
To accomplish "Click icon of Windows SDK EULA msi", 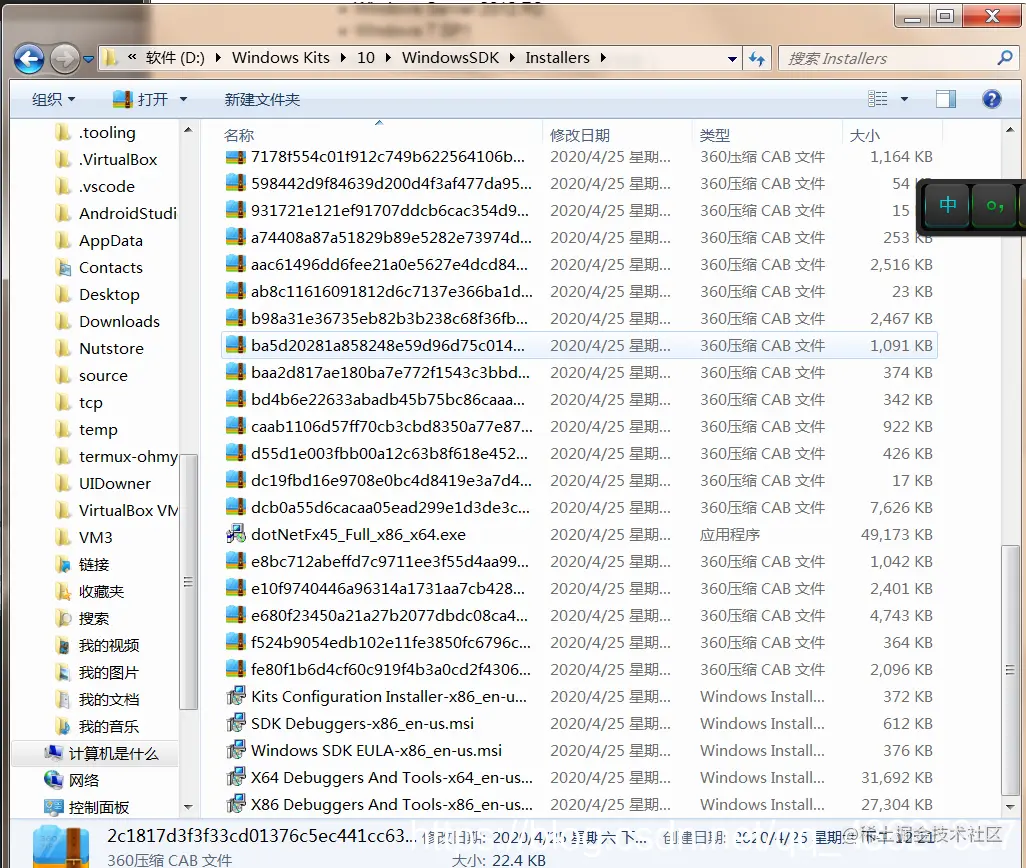I will click(236, 750).
